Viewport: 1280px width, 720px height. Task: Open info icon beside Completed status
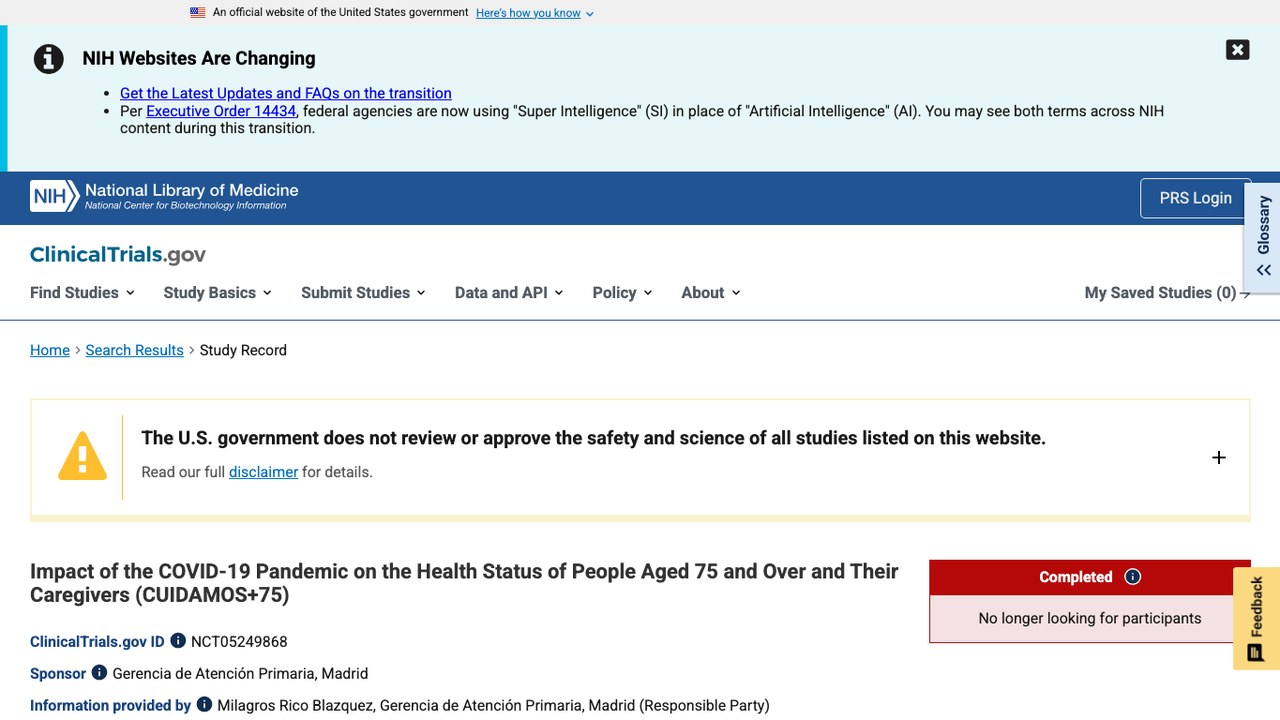pos(1133,577)
